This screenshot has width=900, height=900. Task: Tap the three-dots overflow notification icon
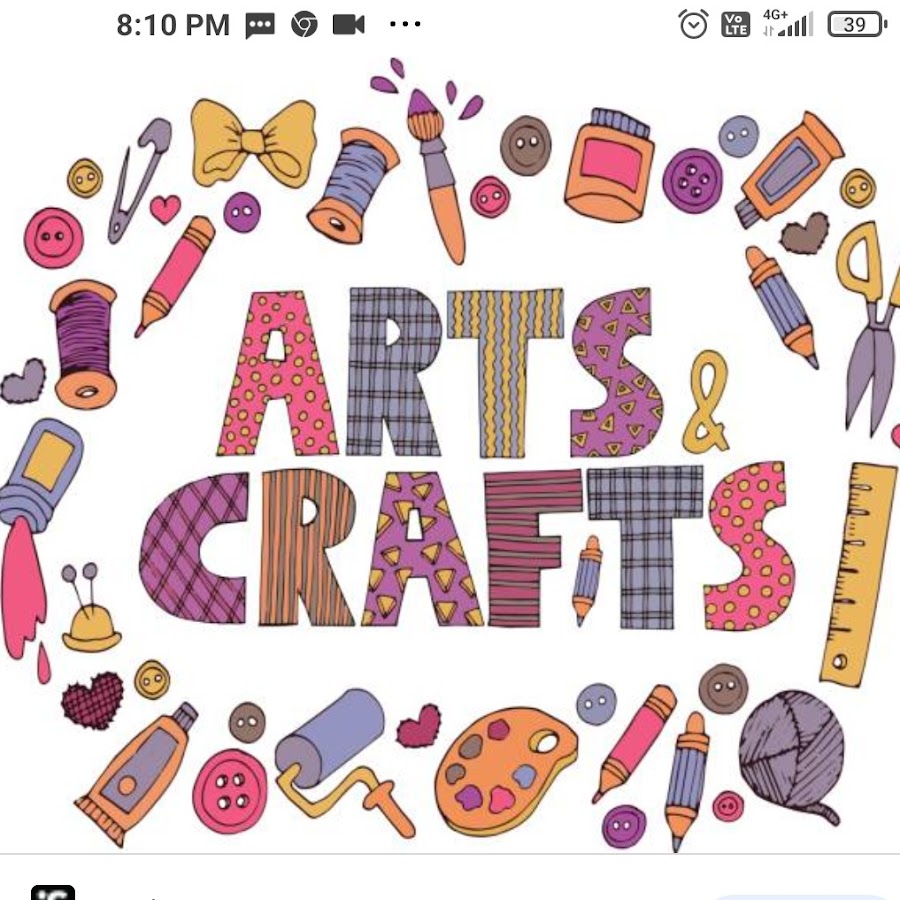405,24
